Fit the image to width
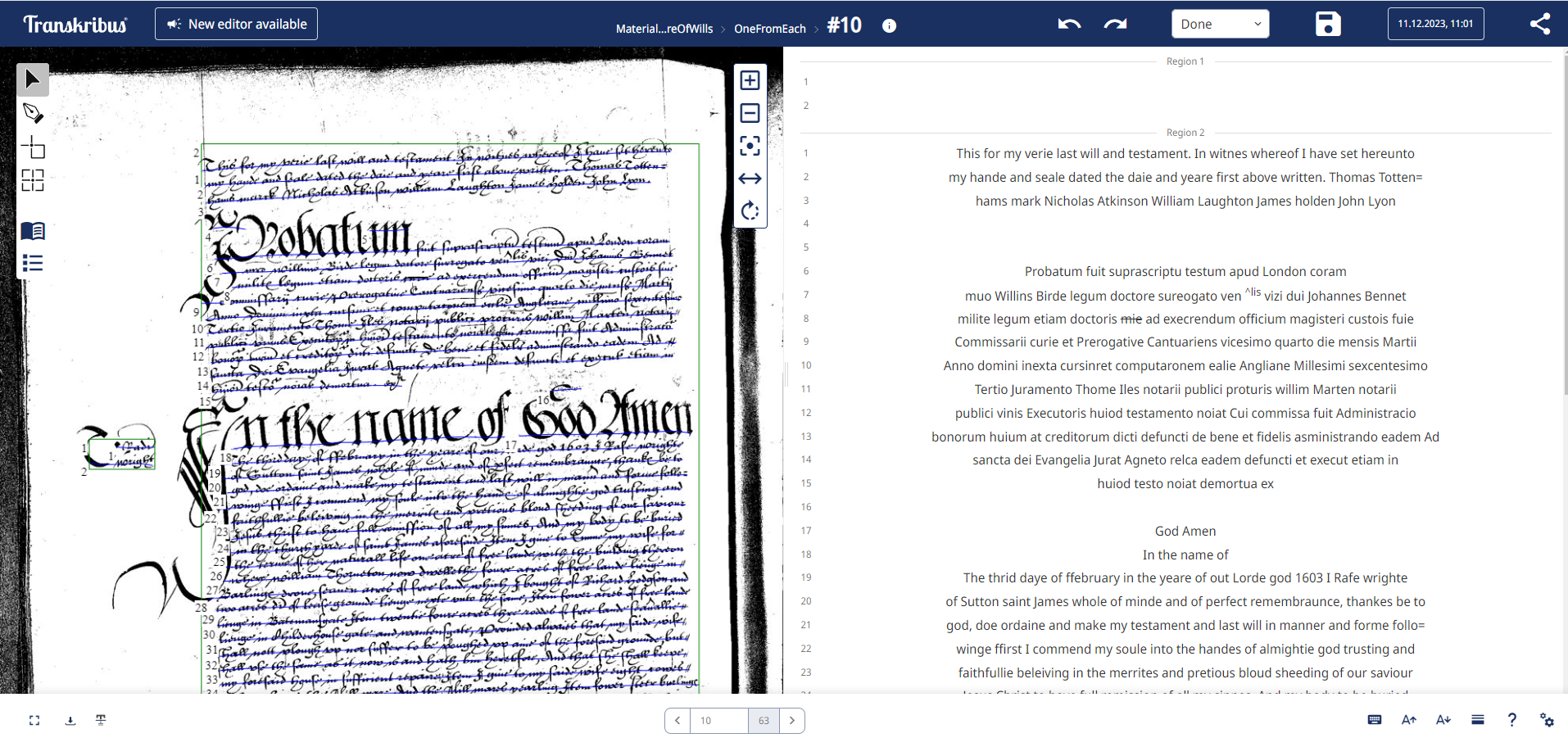This screenshot has width=1568, height=747. (749, 179)
